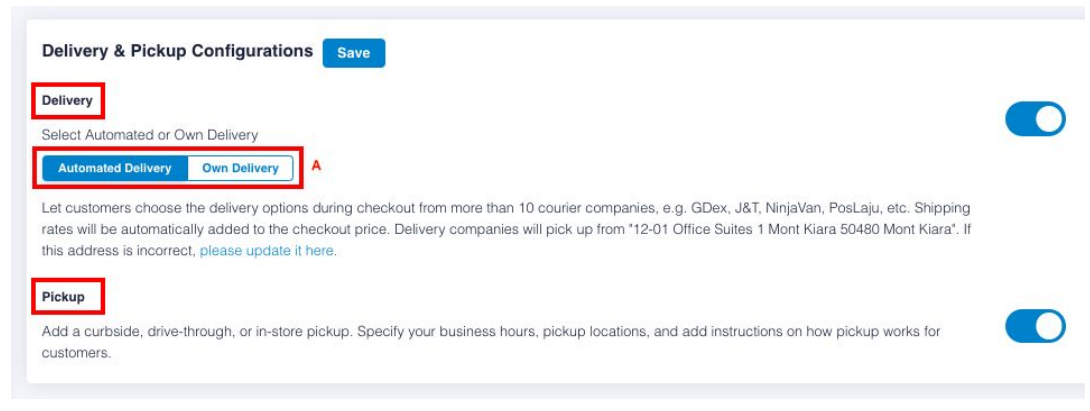Disable the Delivery toggle switch

[1035, 121]
